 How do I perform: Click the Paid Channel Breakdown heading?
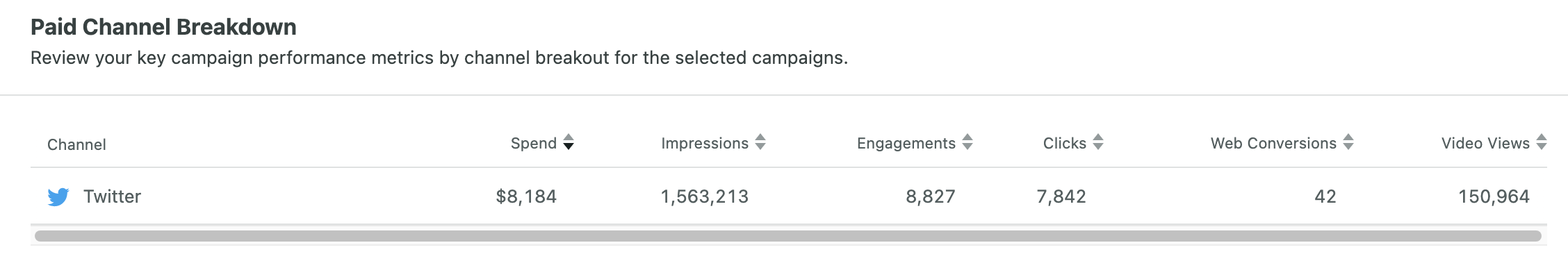pyautogui.click(x=163, y=27)
